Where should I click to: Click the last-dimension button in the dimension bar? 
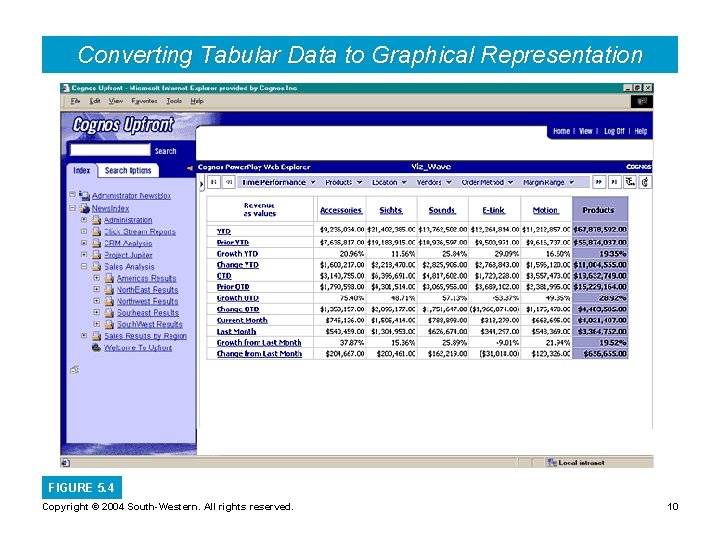point(614,182)
